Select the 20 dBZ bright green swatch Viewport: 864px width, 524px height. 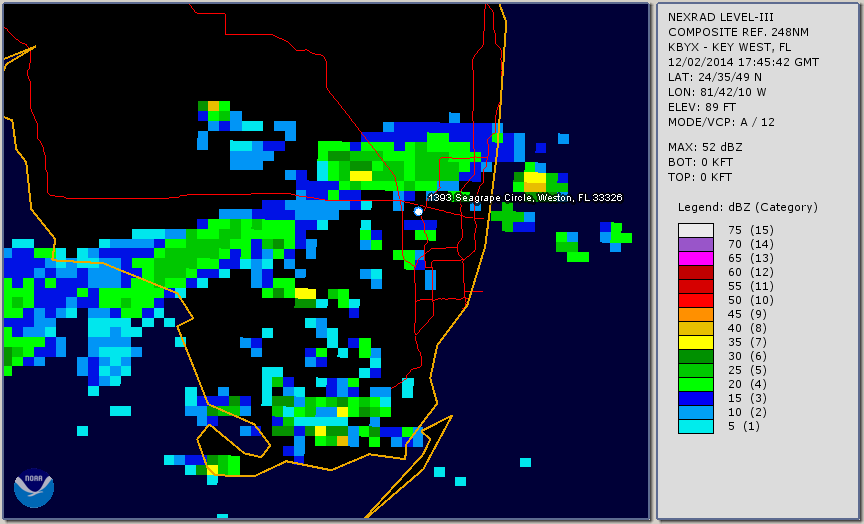point(696,385)
